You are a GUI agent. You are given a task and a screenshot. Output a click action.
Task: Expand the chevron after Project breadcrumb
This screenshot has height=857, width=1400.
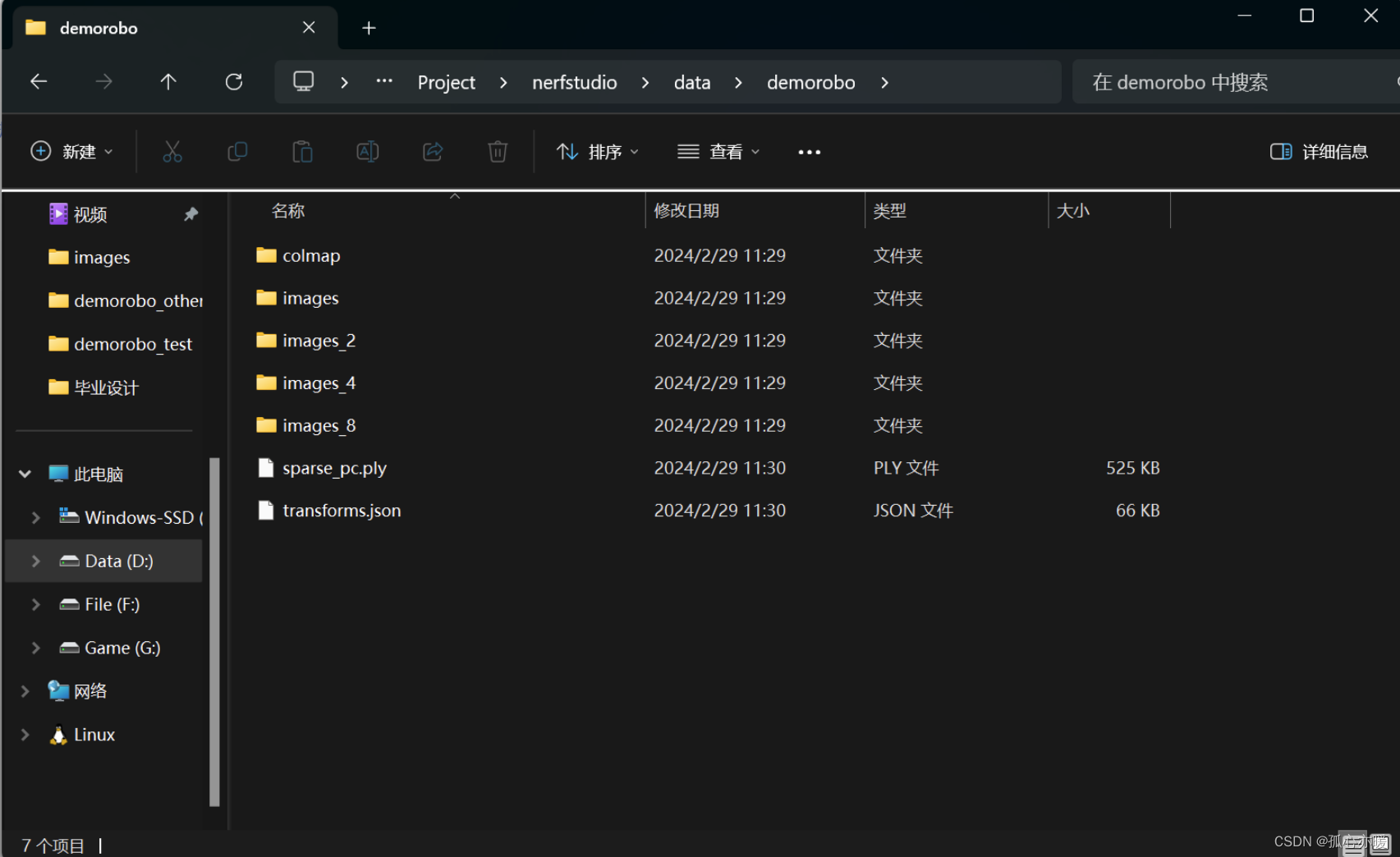click(503, 82)
